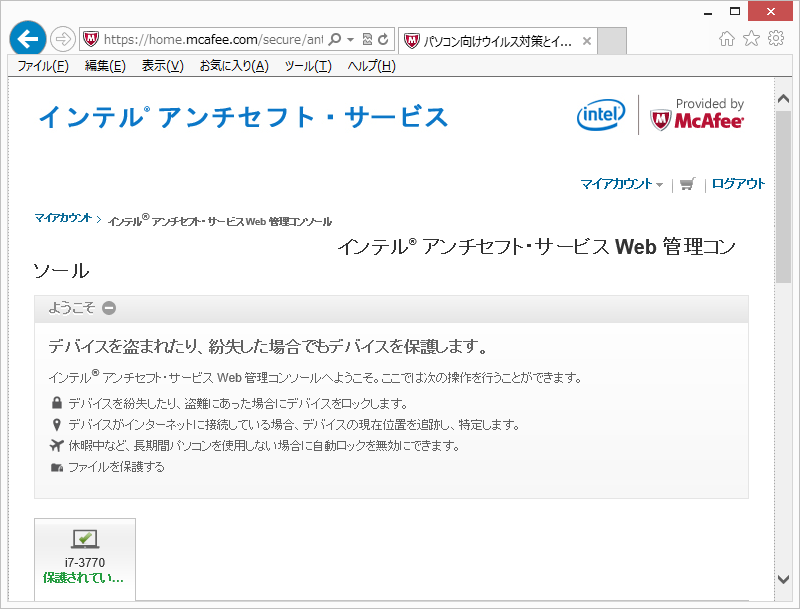The width and height of the screenshot is (800, 609).
Task: Click the scrollbar down arrow
Action: pos(783,579)
